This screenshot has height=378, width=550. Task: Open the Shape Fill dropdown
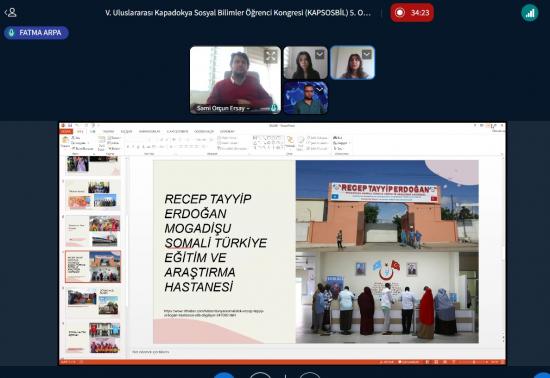(317, 138)
